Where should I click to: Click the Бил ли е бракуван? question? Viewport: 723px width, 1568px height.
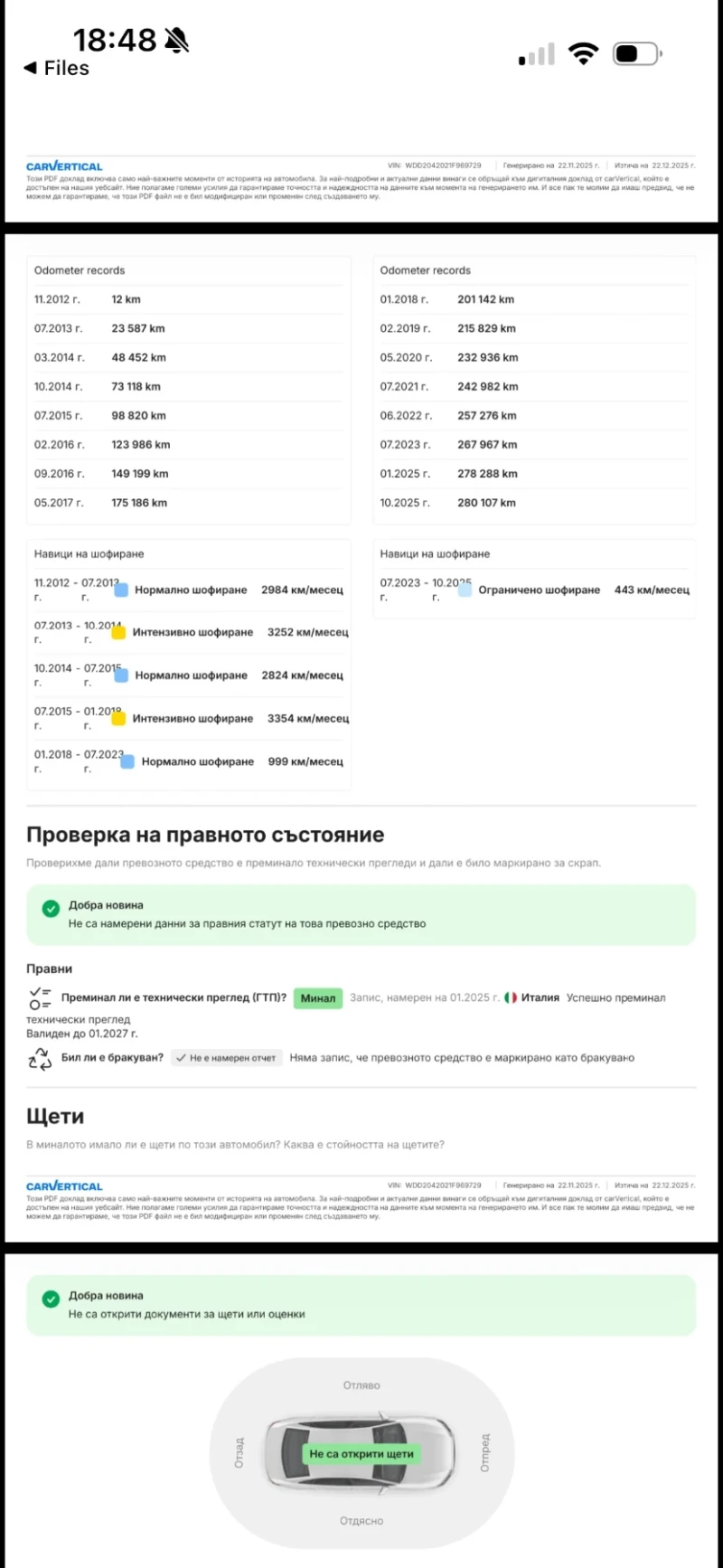[x=112, y=1057]
